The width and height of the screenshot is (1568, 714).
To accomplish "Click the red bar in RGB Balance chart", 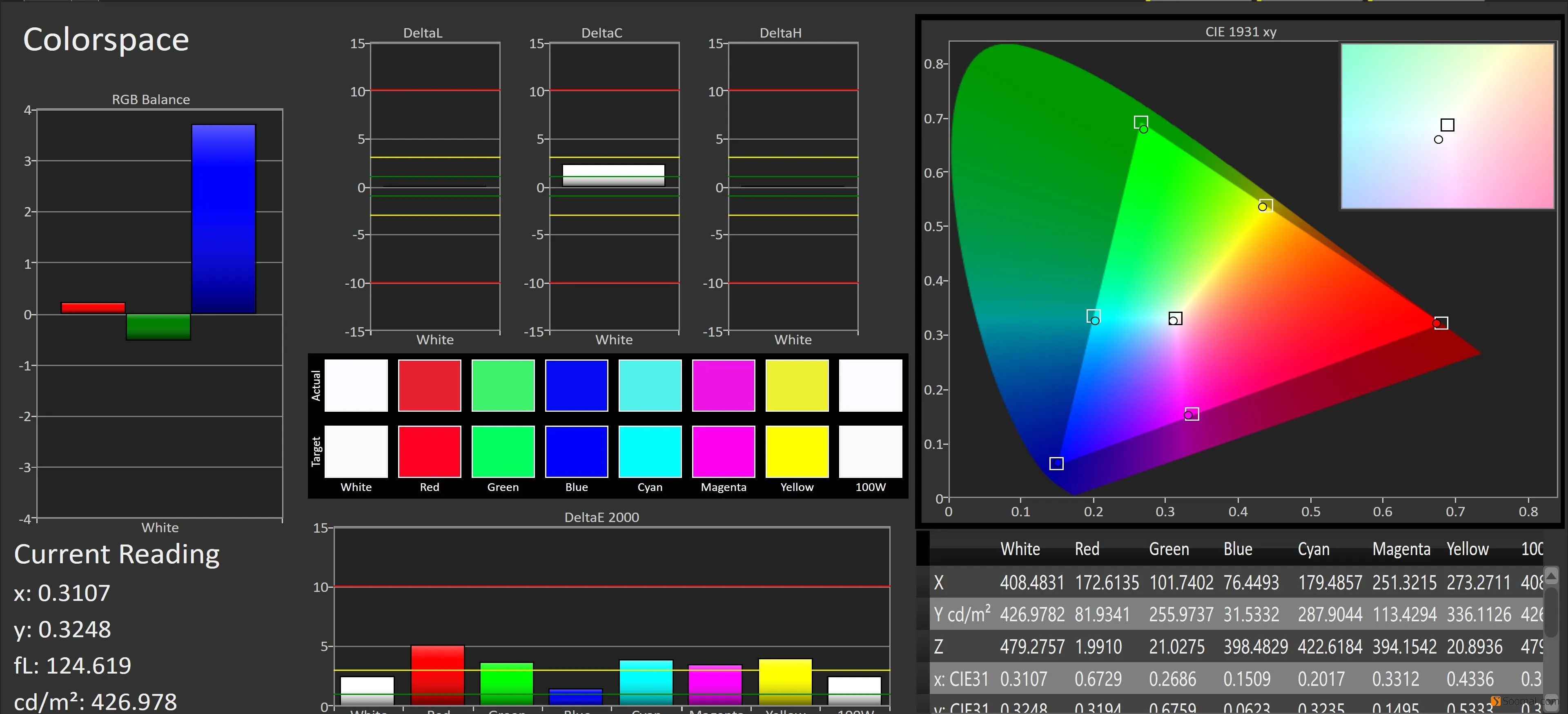I will tap(93, 308).
